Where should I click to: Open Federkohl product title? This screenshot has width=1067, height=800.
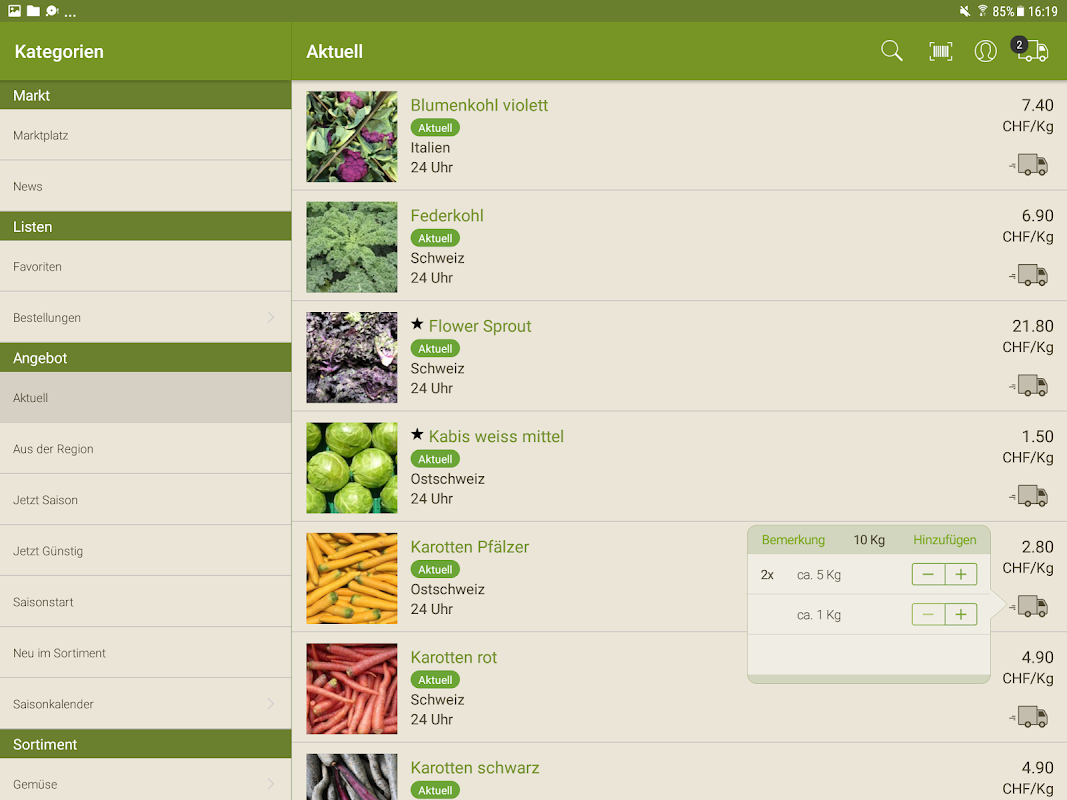(447, 215)
